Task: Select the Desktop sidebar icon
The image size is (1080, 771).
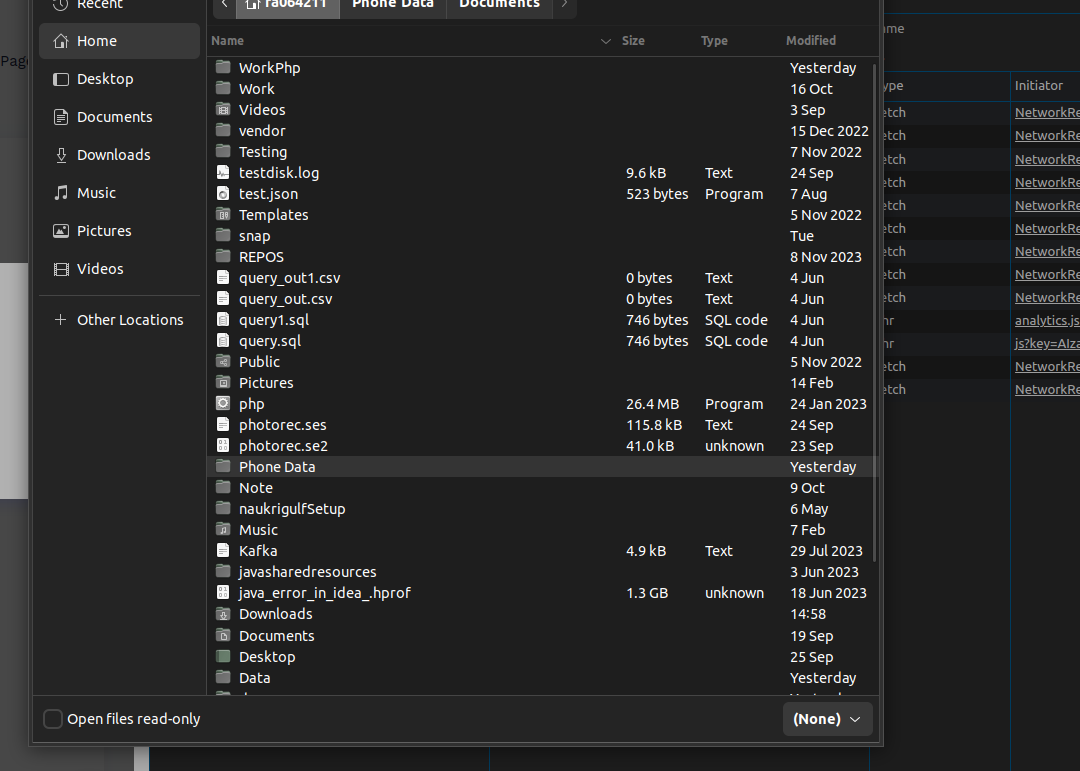Action: [x=61, y=79]
